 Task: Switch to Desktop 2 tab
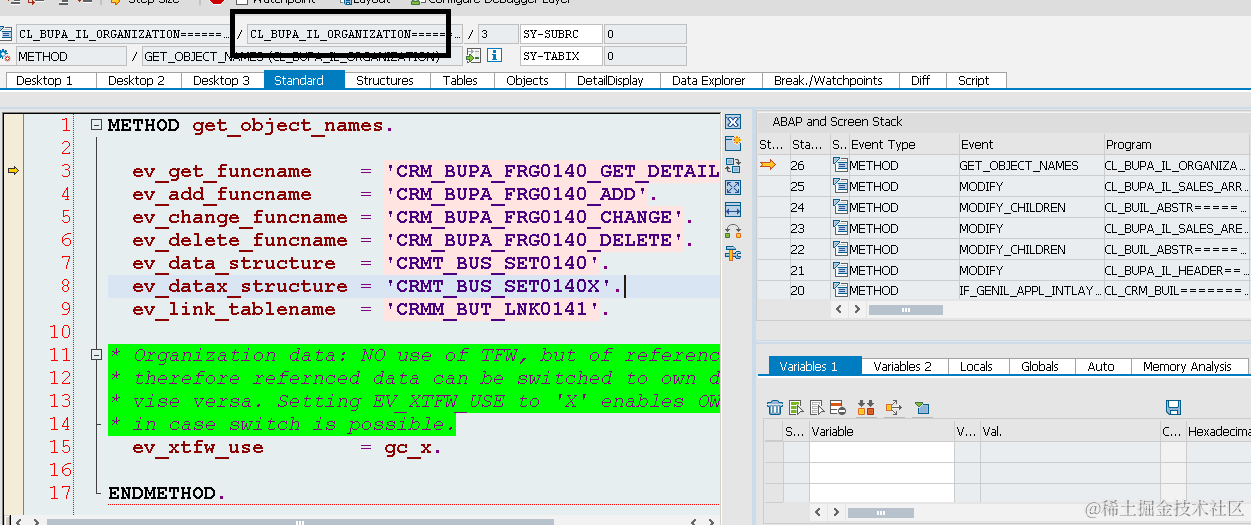click(x=137, y=80)
